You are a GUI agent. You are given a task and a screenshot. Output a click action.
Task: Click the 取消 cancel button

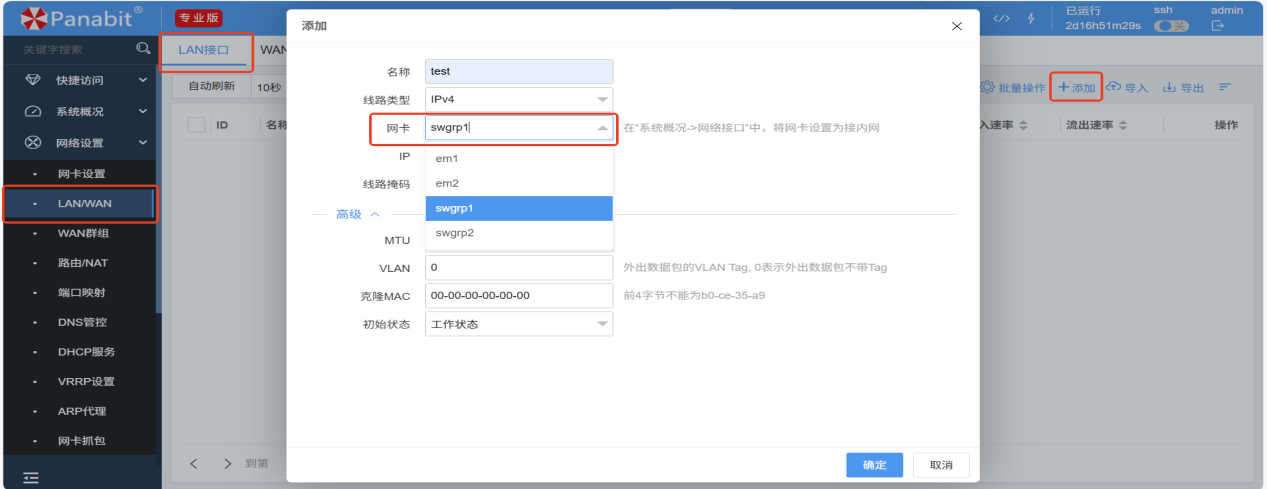(x=941, y=465)
